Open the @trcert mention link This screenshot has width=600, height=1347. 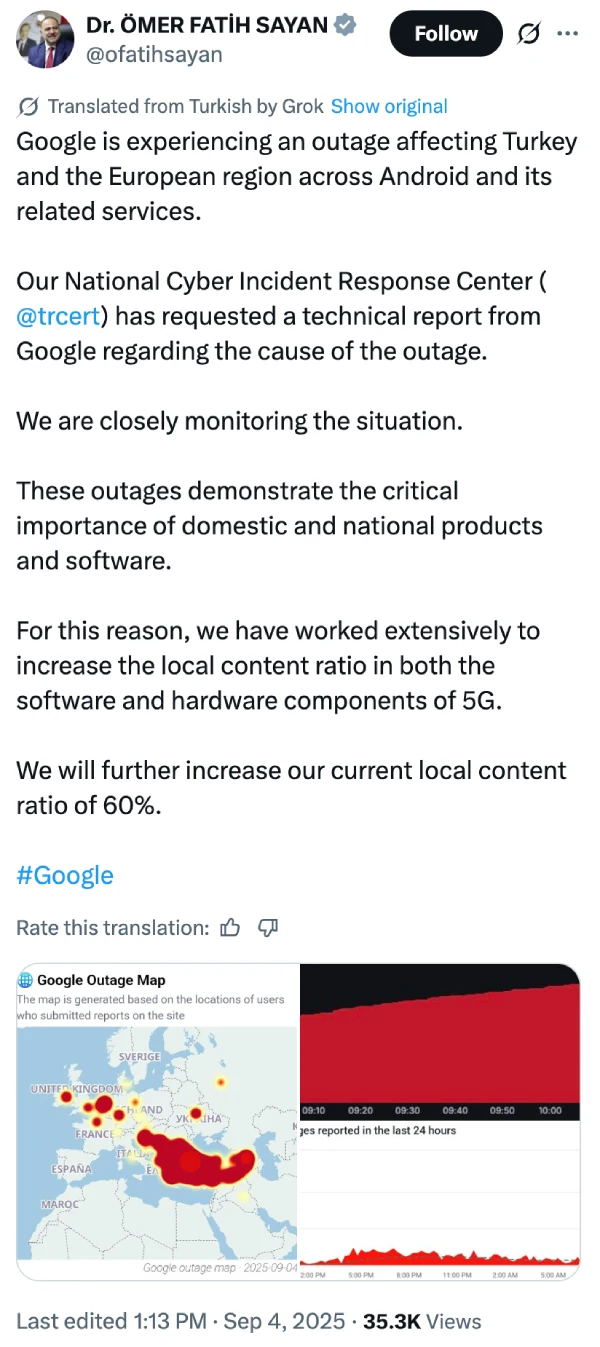[57, 316]
